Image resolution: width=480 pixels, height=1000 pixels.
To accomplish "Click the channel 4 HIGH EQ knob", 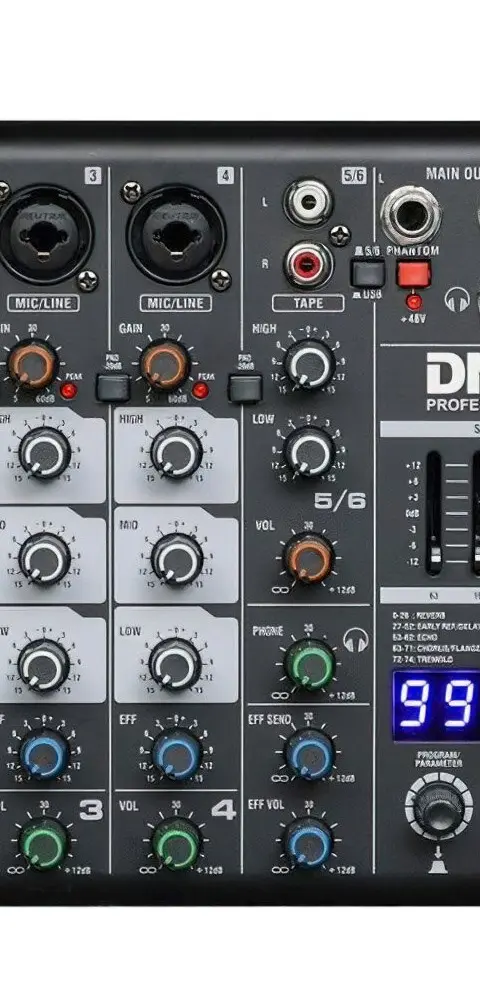I will (177, 453).
